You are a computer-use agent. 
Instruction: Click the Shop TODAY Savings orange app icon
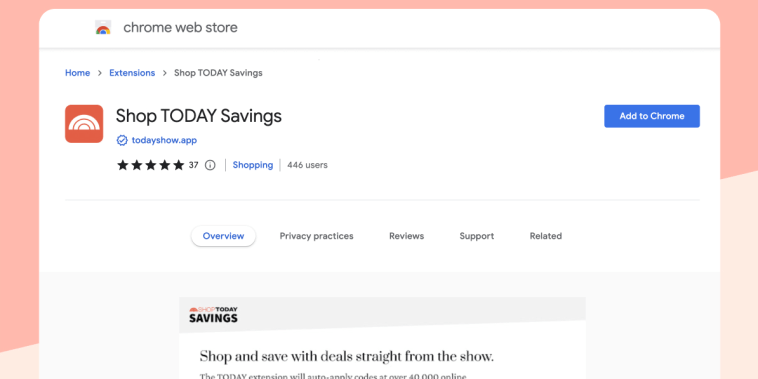tap(84, 124)
